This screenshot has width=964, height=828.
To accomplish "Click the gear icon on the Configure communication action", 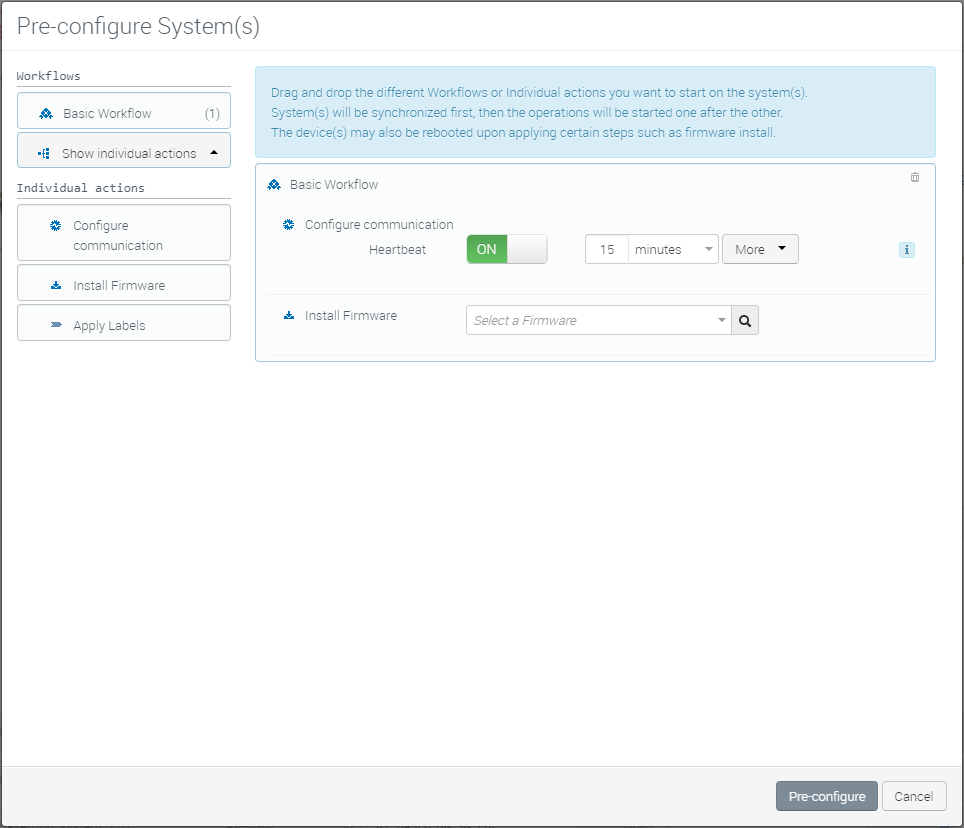I will [56, 226].
